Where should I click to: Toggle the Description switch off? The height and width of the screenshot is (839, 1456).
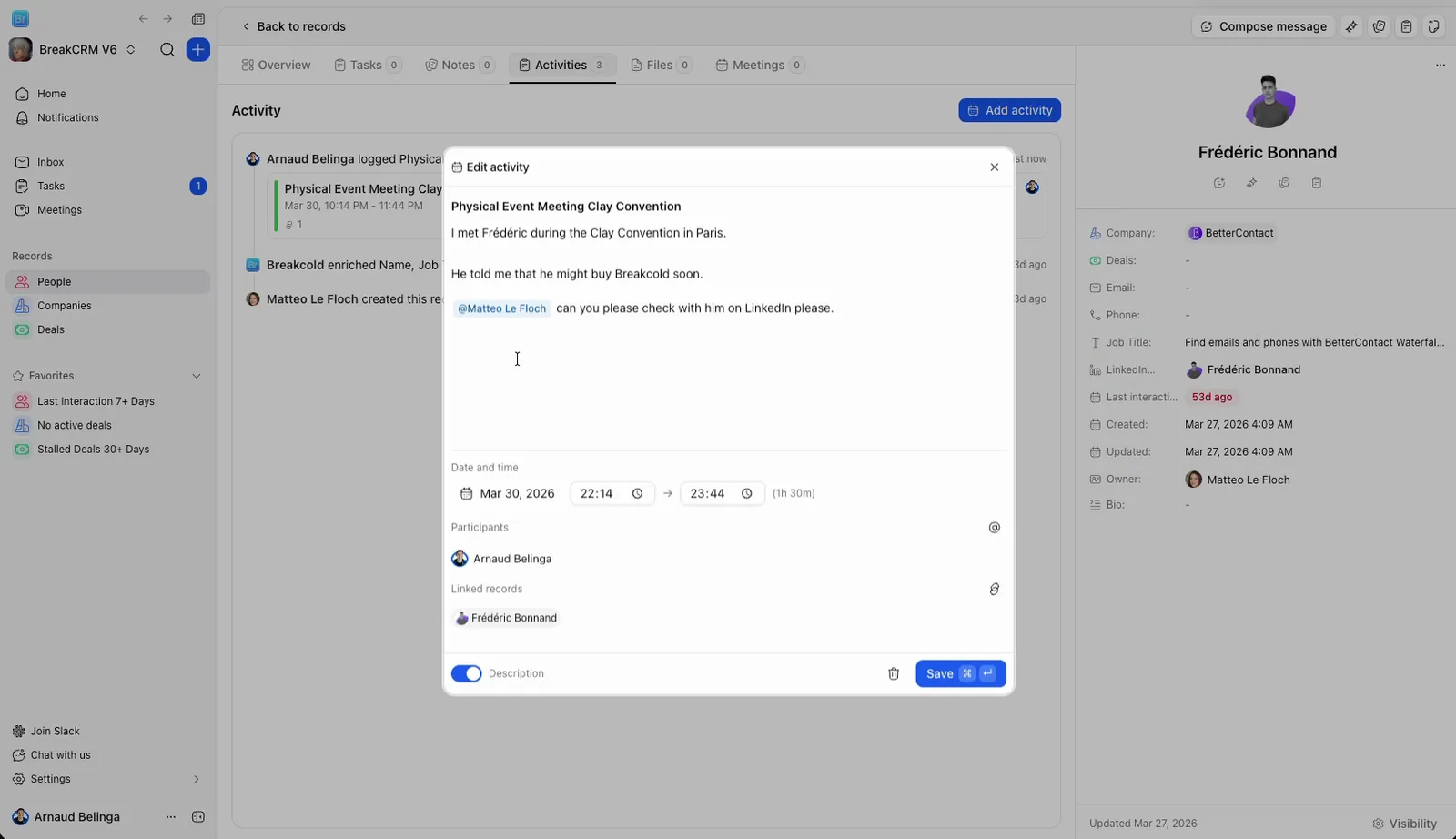coord(466,673)
